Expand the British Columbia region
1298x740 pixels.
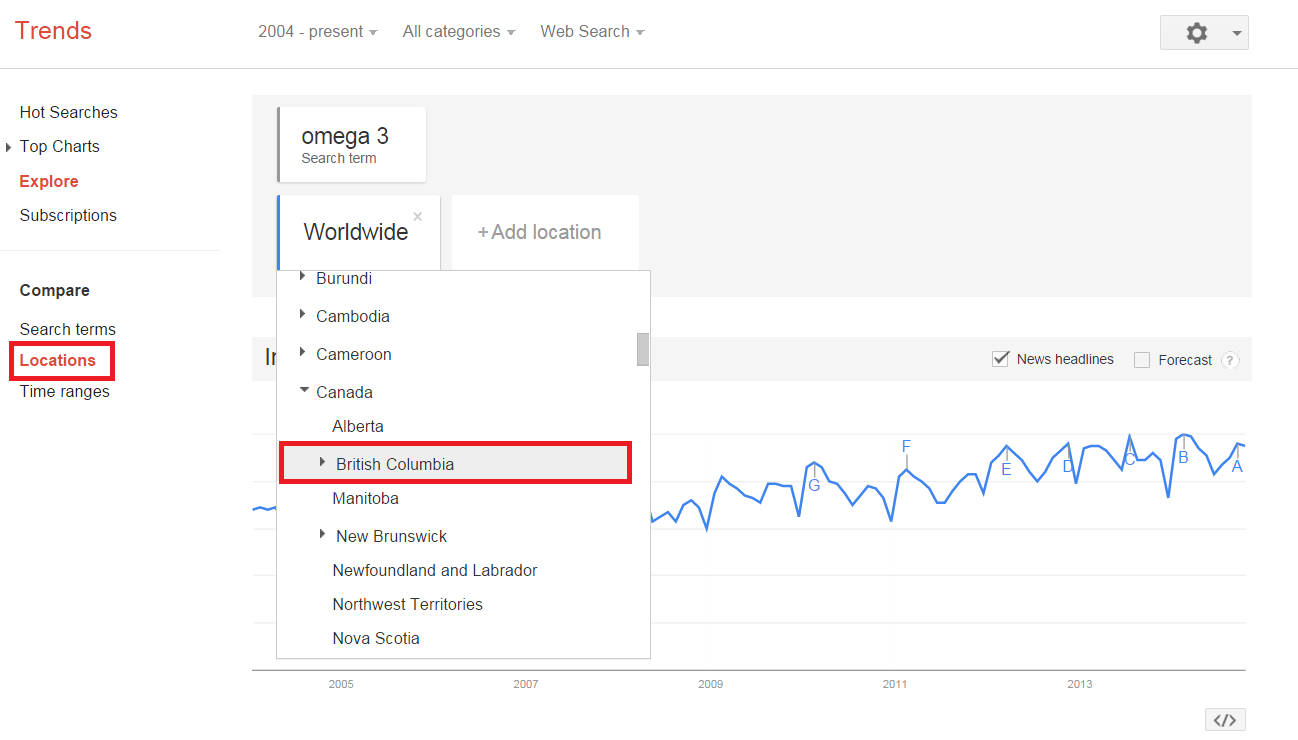coord(322,463)
